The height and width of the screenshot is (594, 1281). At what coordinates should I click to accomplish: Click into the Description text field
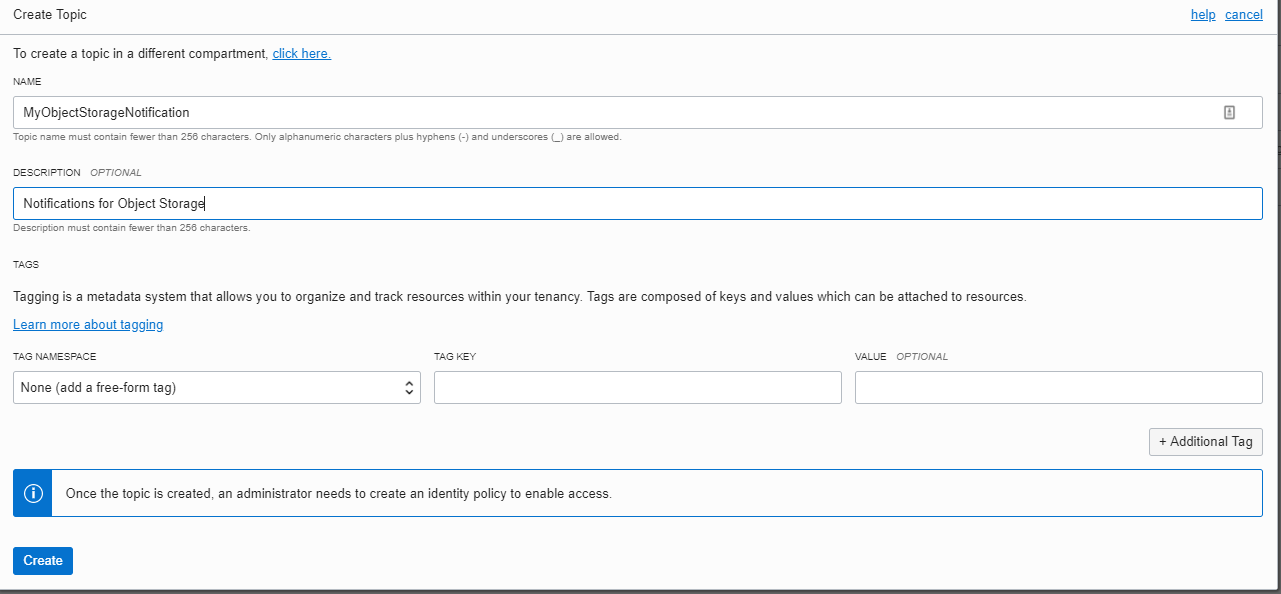638,203
